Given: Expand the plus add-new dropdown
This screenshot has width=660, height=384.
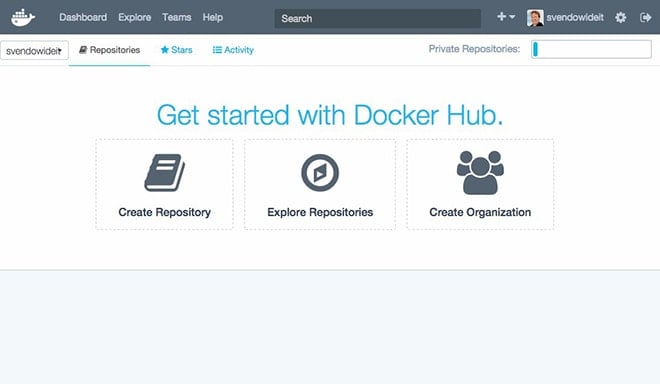Looking at the screenshot, I should point(506,17).
